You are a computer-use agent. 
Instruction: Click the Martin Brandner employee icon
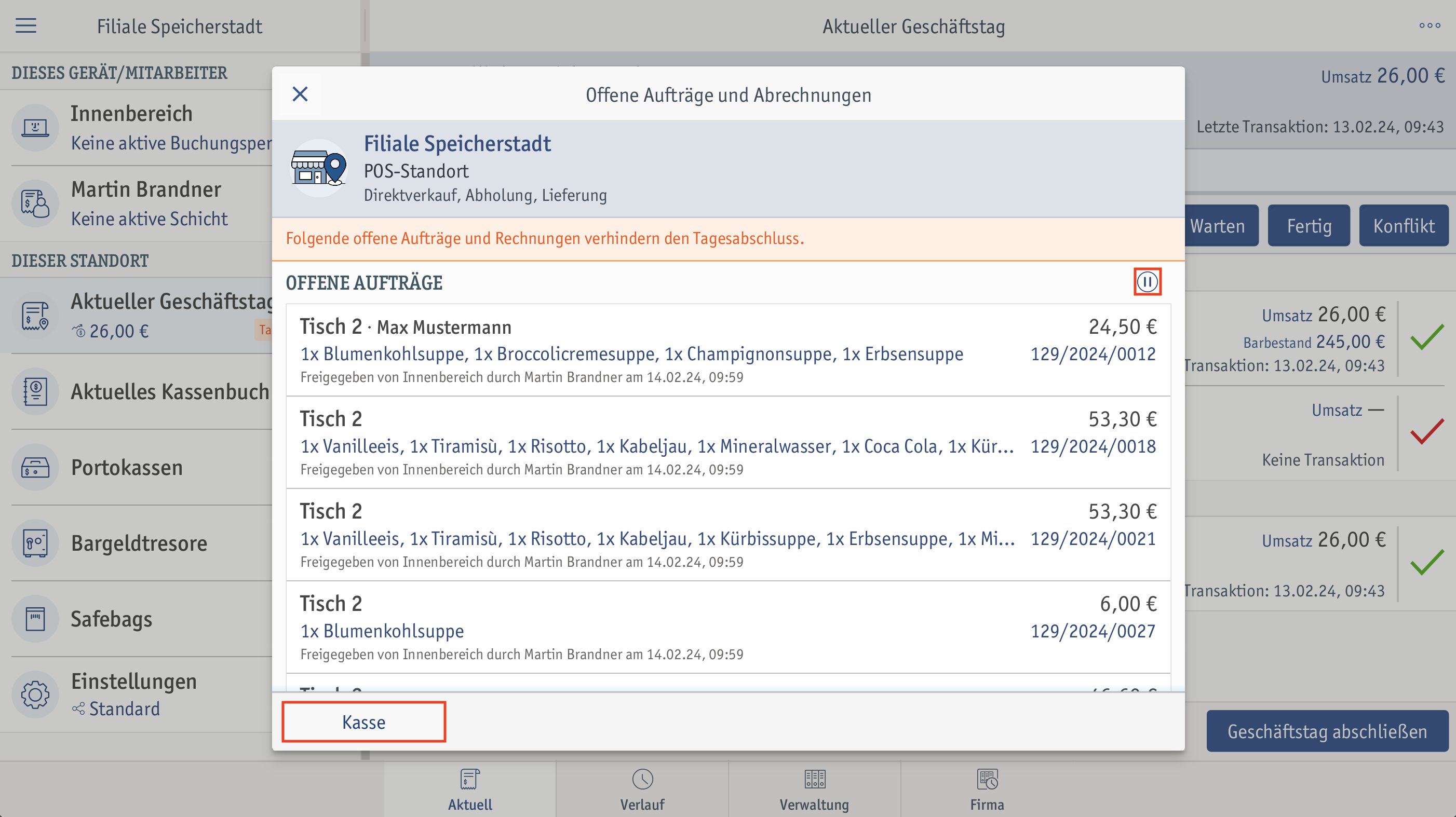pyautogui.click(x=36, y=203)
